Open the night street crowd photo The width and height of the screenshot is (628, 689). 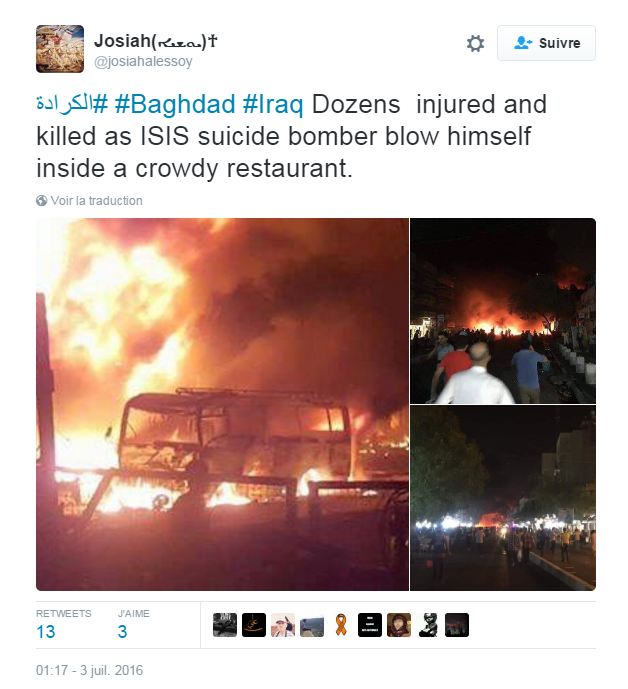[x=503, y=498]
